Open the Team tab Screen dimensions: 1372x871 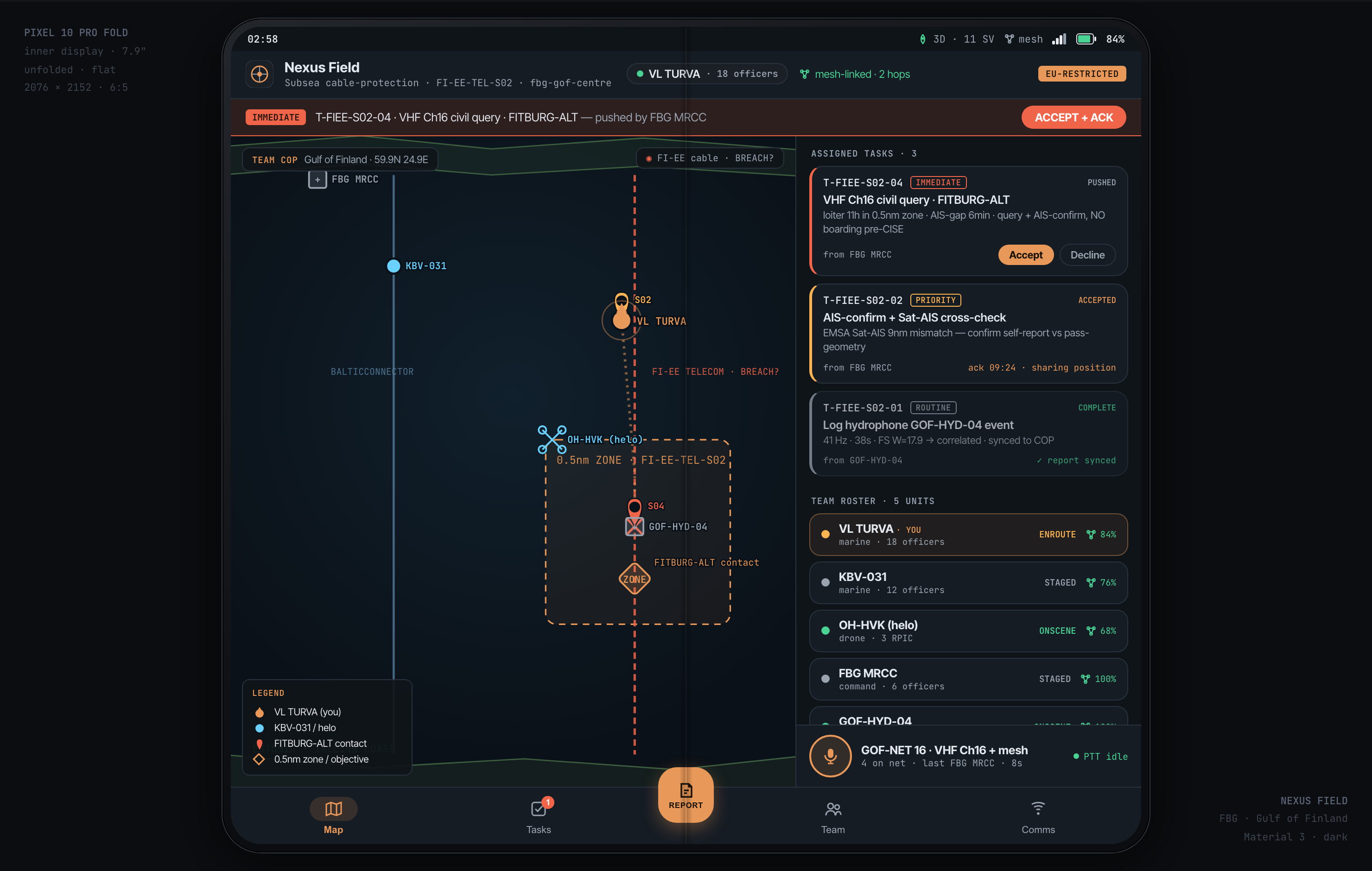tap(833, 816)
